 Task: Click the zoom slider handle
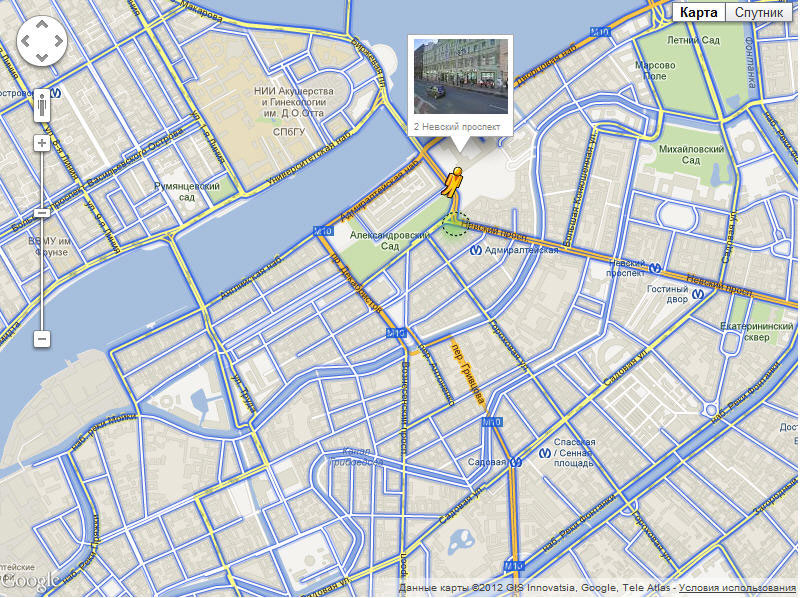[42, 213]
